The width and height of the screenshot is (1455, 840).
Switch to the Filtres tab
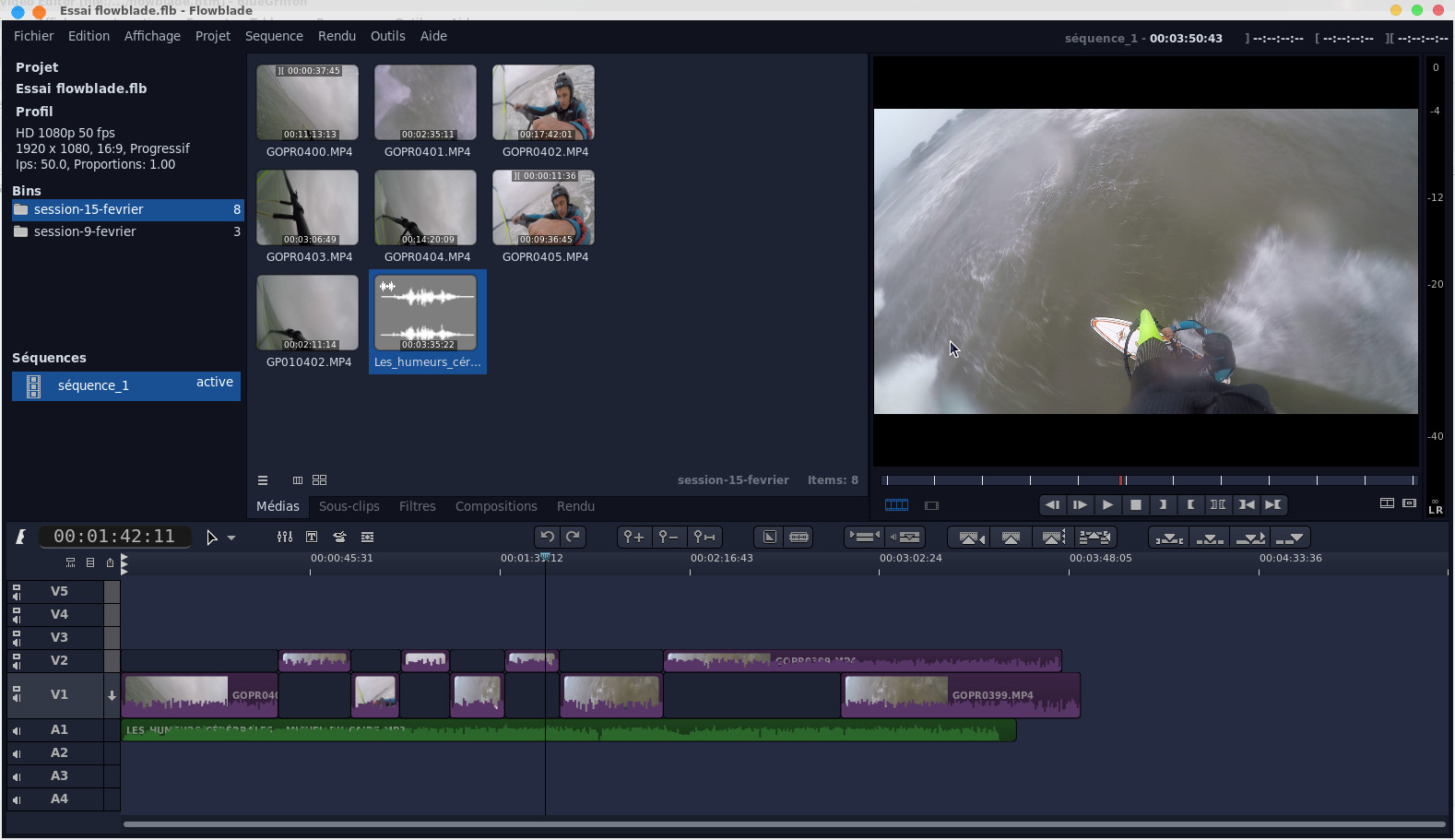(418, 506)
